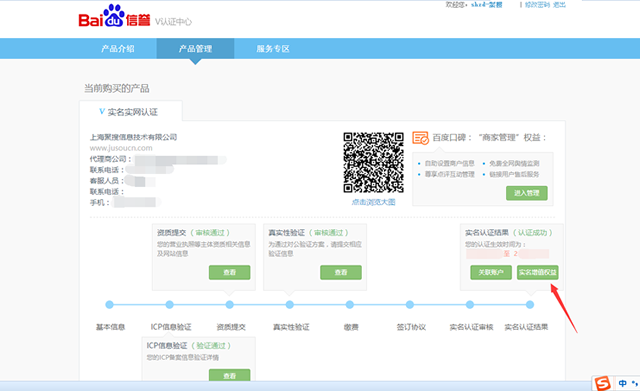Viewport: 640px width, 391px height.
Task: Click the logged-in username link
Action: [487, 5]
